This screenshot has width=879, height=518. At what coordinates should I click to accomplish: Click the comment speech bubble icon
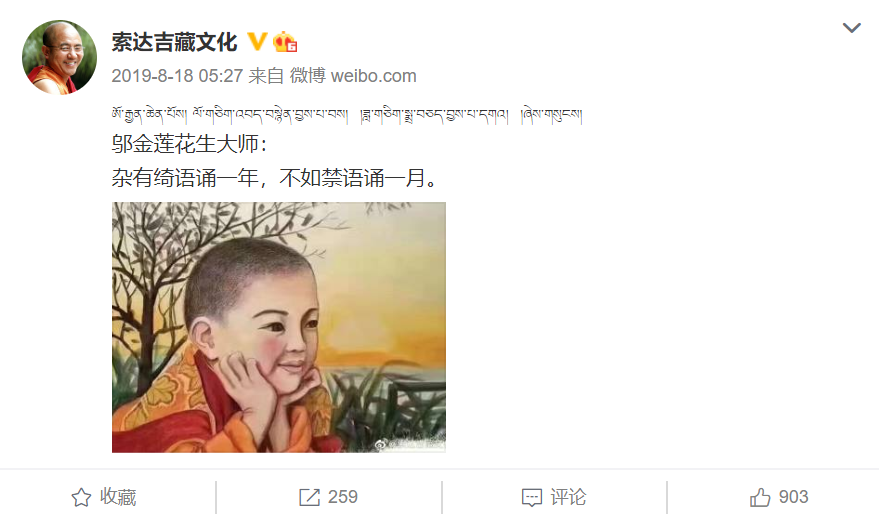click(x=532, y=497)
